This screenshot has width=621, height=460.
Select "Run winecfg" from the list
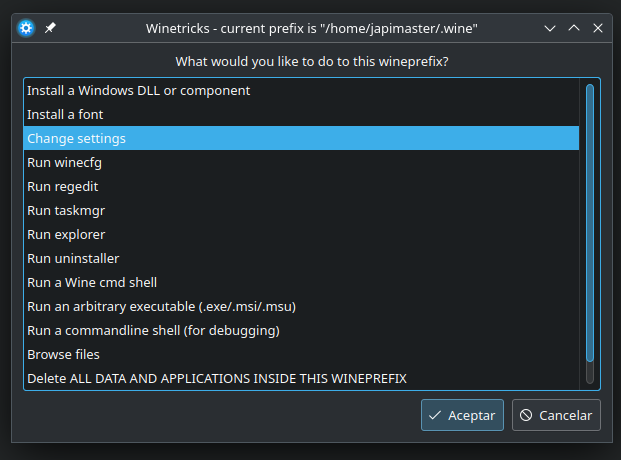(x=64, y=162)
